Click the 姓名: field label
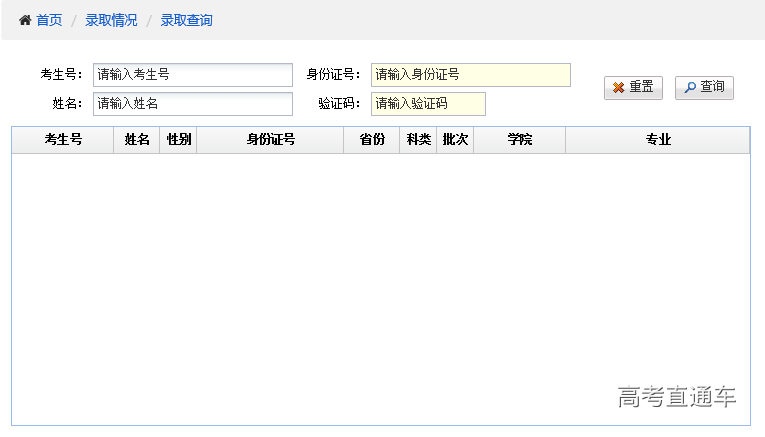Screen dimensions: 765x437 pos(68,104)
